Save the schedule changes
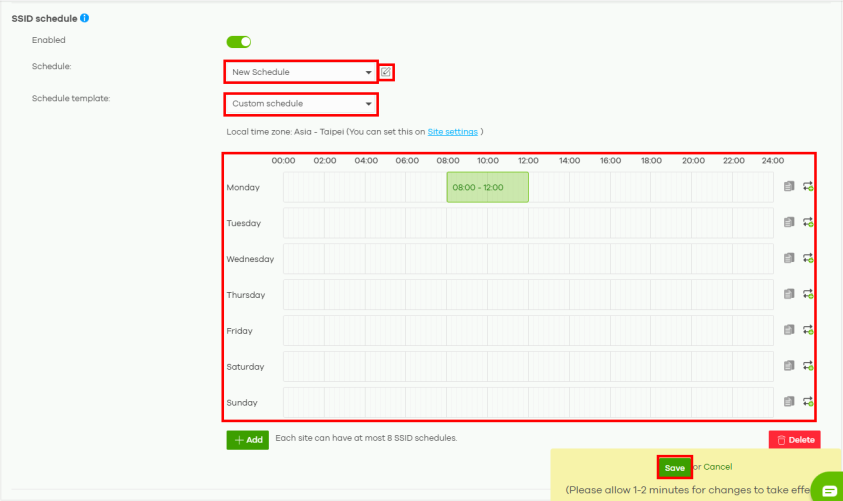This screenshot has height=501, width=843. coord(675,467)
